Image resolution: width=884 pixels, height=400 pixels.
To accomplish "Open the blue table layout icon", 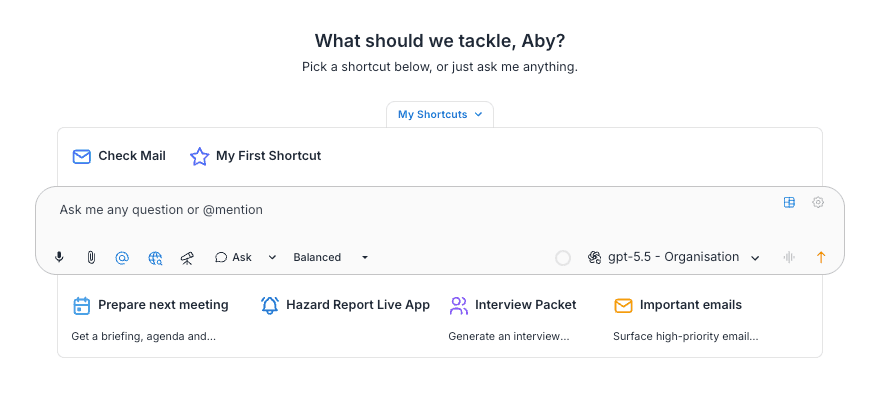I will [789, 202].
